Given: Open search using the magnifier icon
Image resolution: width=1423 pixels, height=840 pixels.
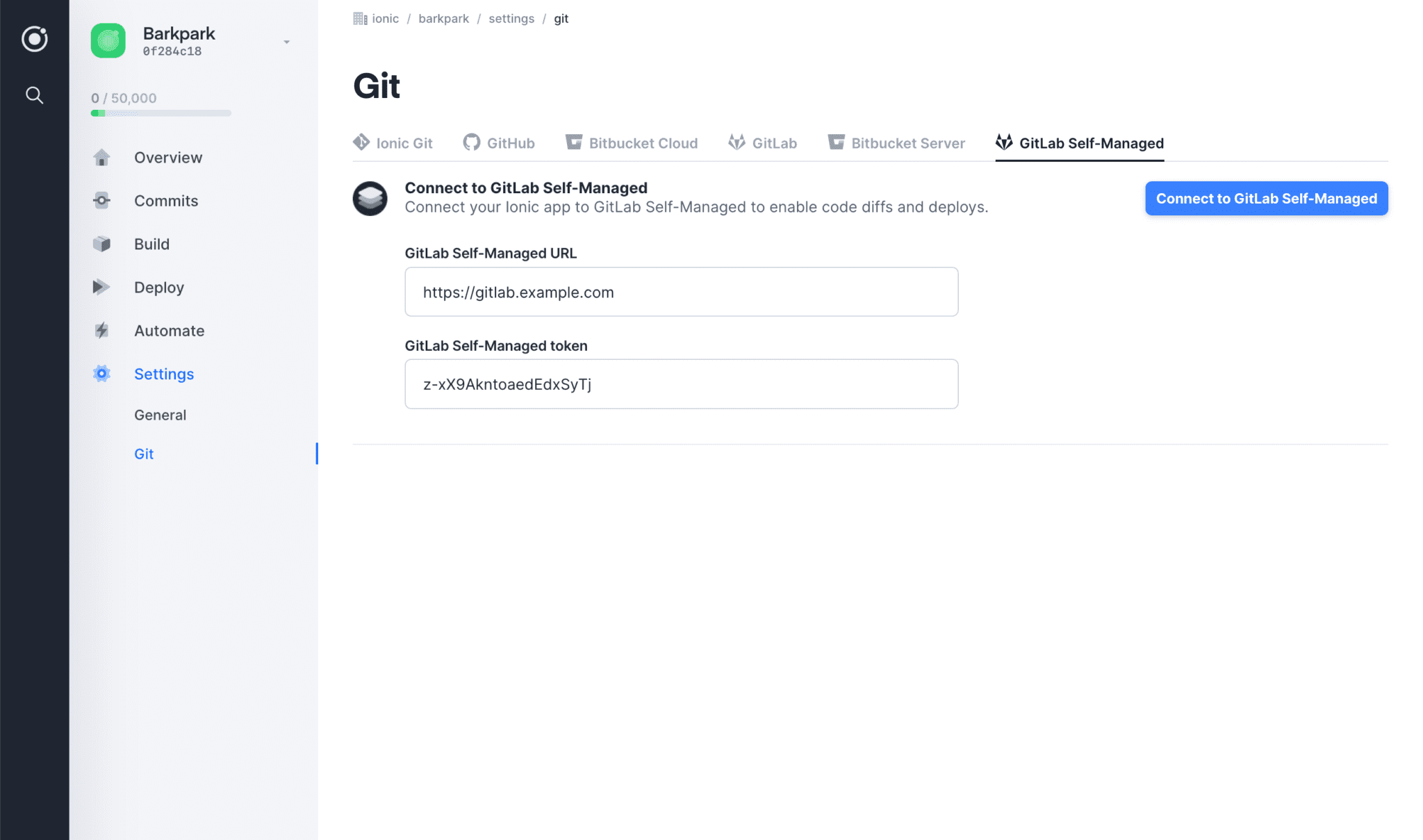Looking at the screenshot, I should point(34,95).
